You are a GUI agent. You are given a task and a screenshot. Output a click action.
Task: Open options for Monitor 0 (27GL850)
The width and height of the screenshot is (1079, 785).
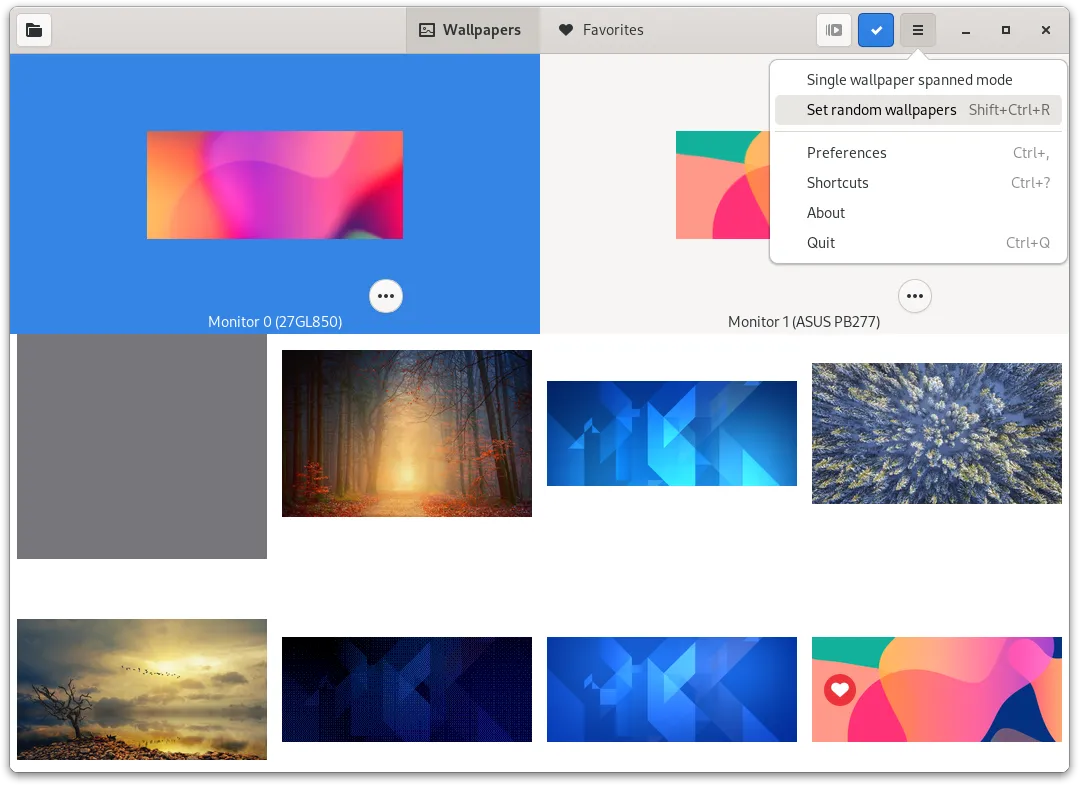click(386, 295)
